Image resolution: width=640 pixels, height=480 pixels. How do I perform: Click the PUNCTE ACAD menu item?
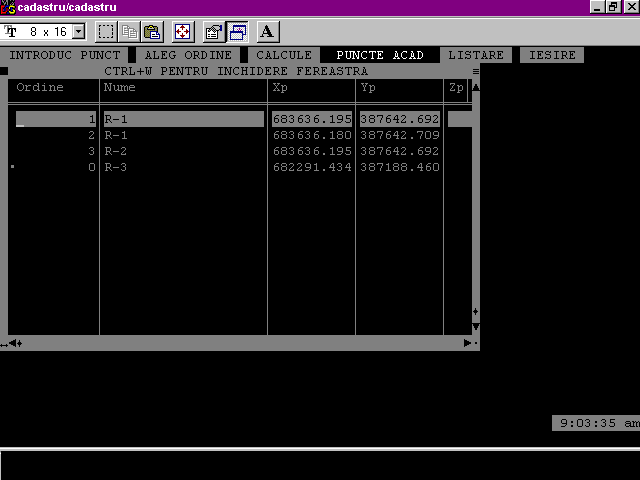380,55
